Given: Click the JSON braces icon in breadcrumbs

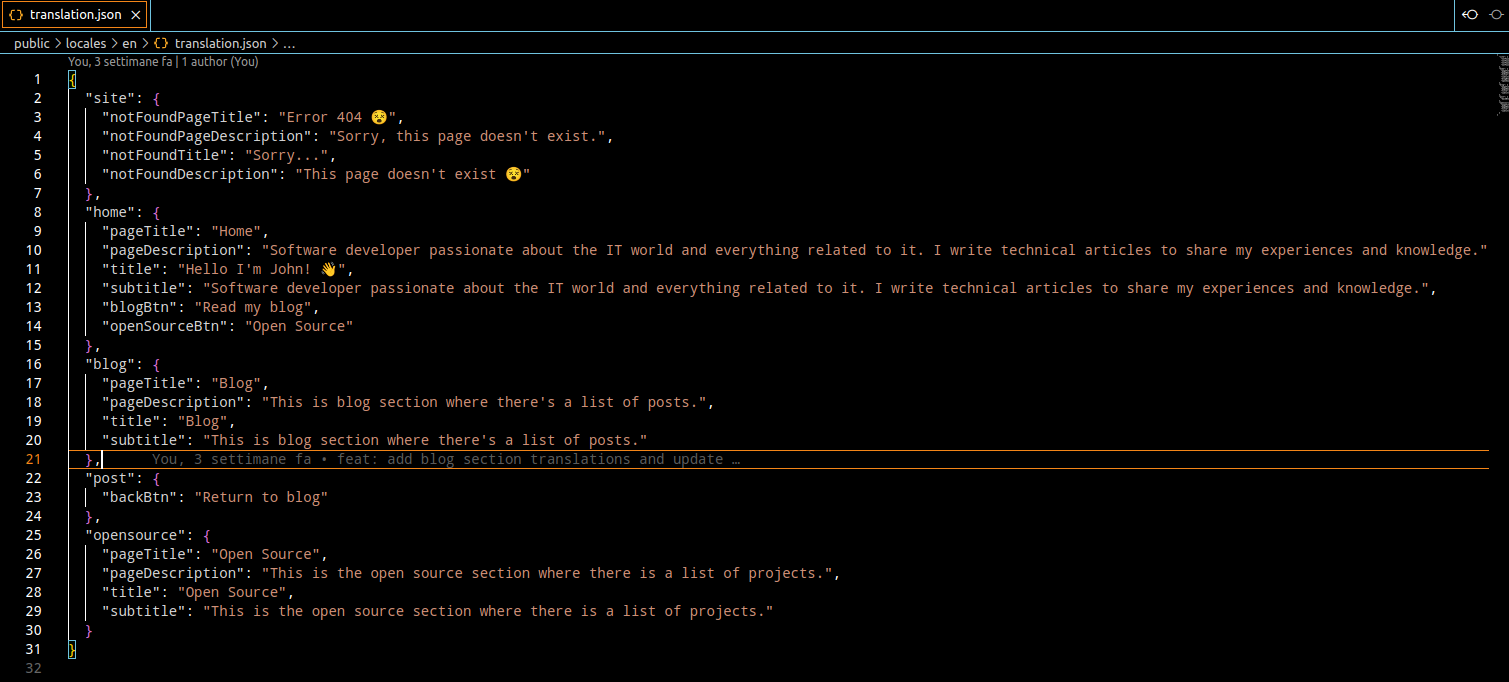Looking at the screenshot, I should click(x=160, y=44).
